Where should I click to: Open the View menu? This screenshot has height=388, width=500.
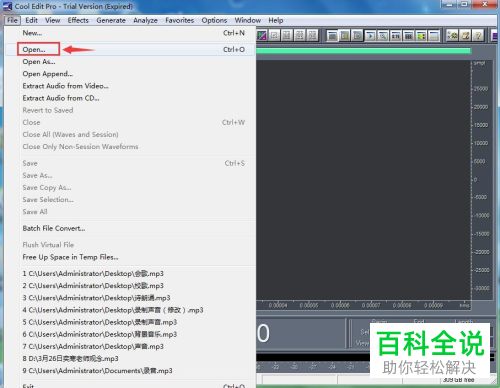click(53, 20)
